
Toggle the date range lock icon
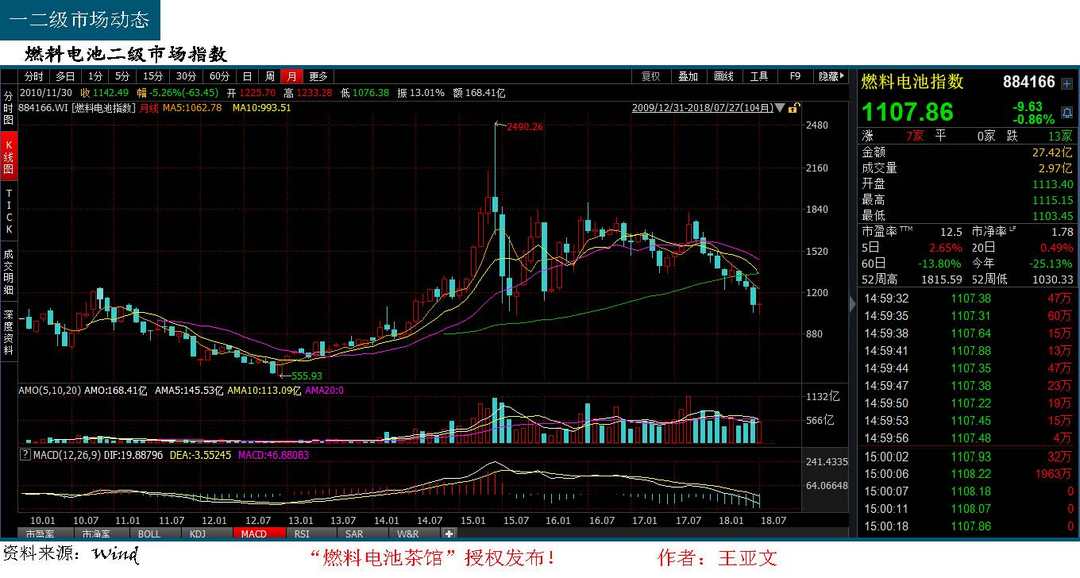point(793,108)
